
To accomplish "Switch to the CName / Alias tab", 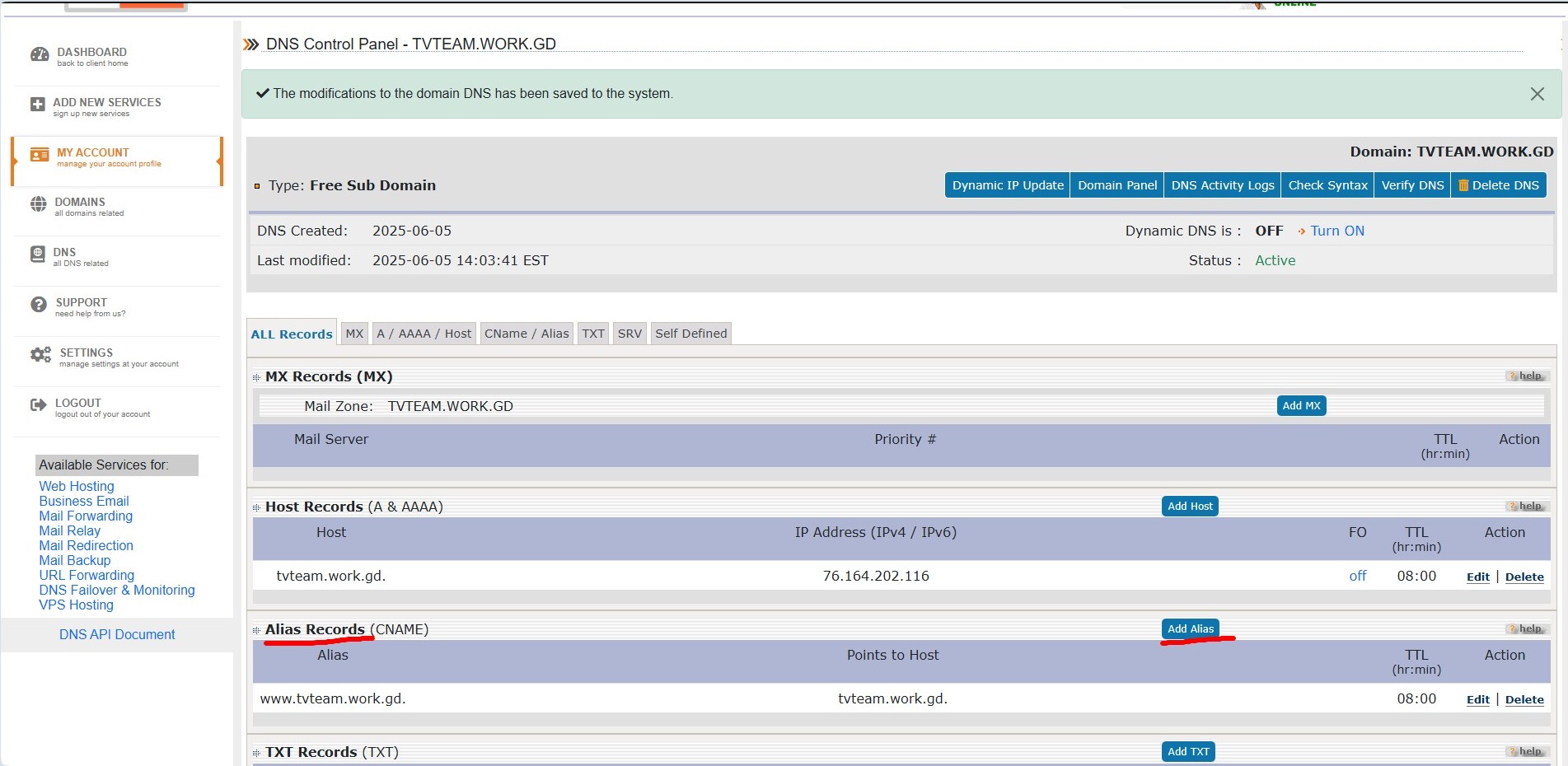I will (527, 334).
